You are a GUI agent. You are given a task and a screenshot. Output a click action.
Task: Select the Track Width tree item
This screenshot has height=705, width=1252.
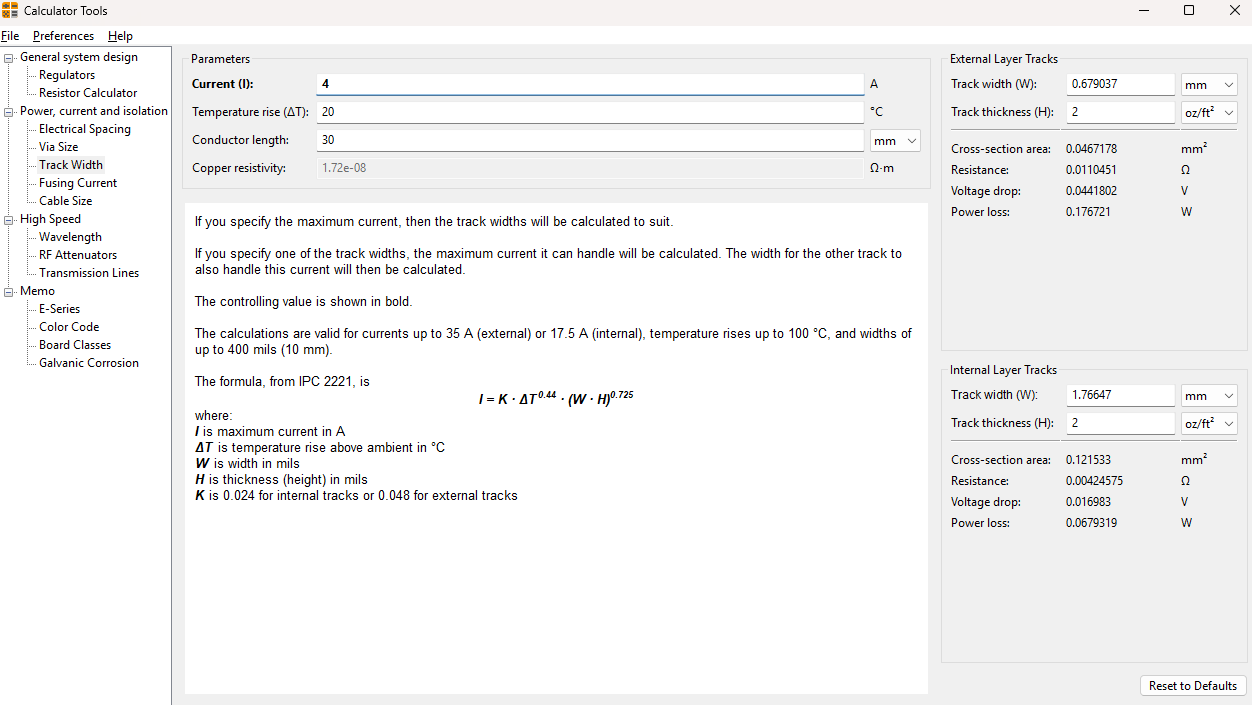(x=71, y=165)
